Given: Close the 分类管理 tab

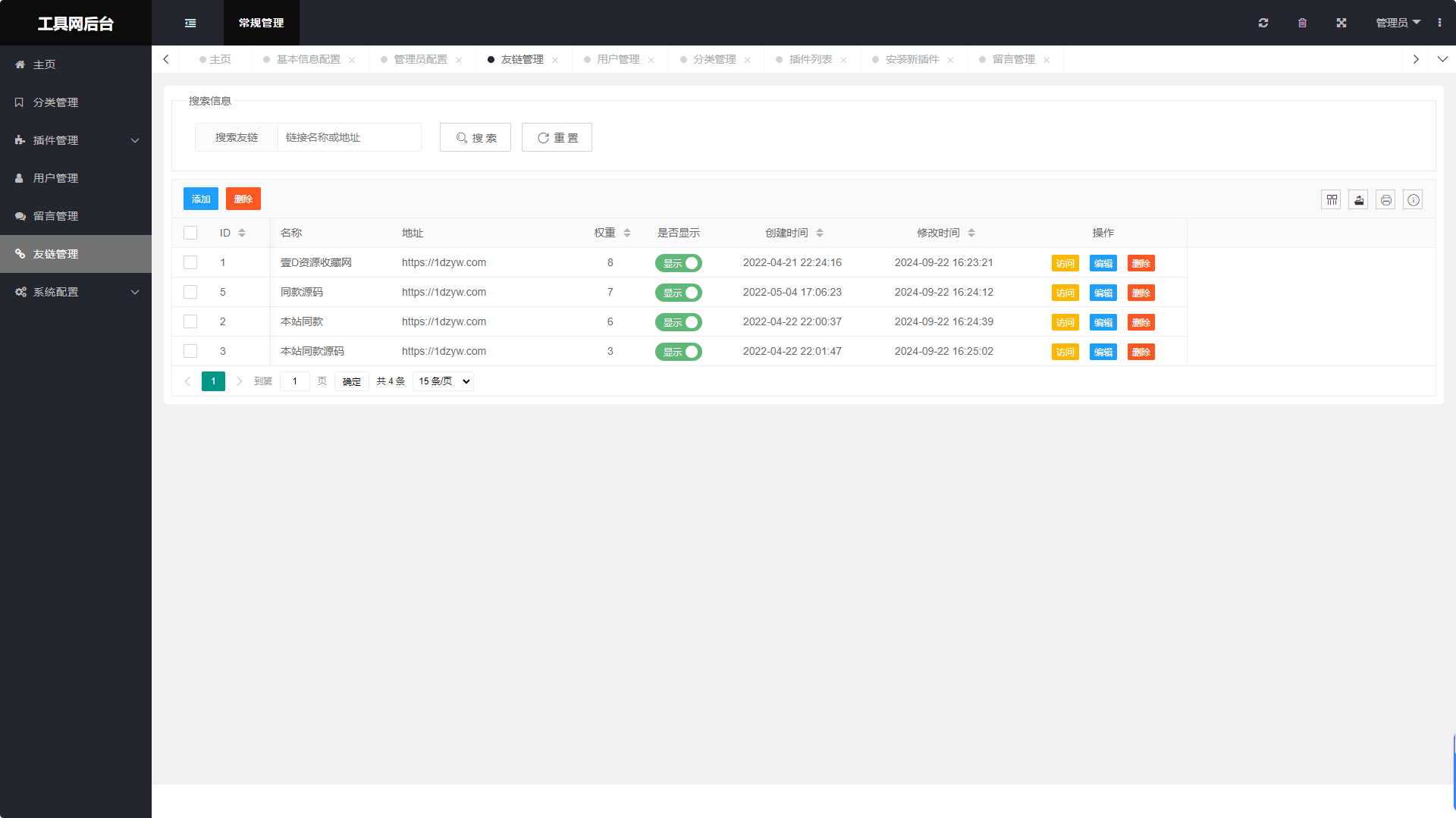Looking at the screenshot, I should click(x=748, y=60).
